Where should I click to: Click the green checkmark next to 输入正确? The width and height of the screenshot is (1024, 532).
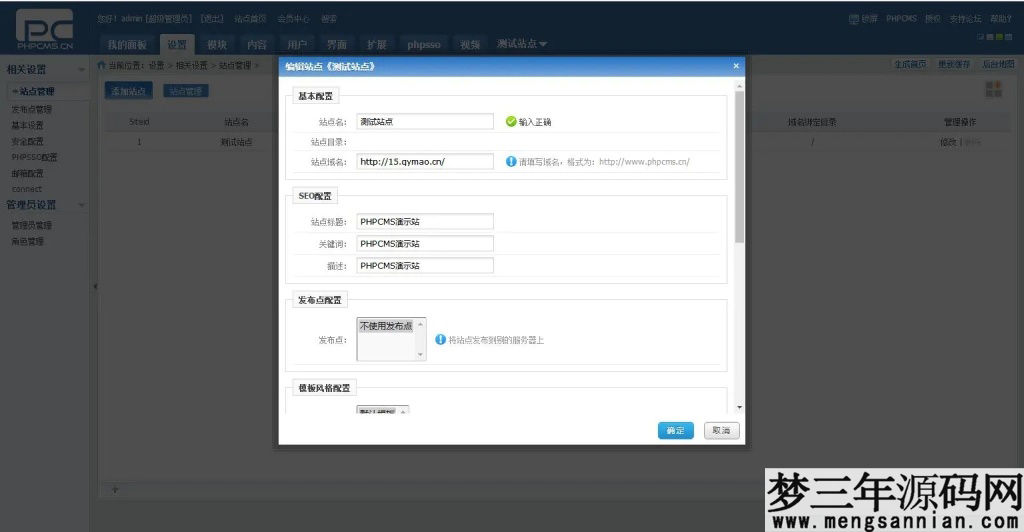tap(511, 121)
